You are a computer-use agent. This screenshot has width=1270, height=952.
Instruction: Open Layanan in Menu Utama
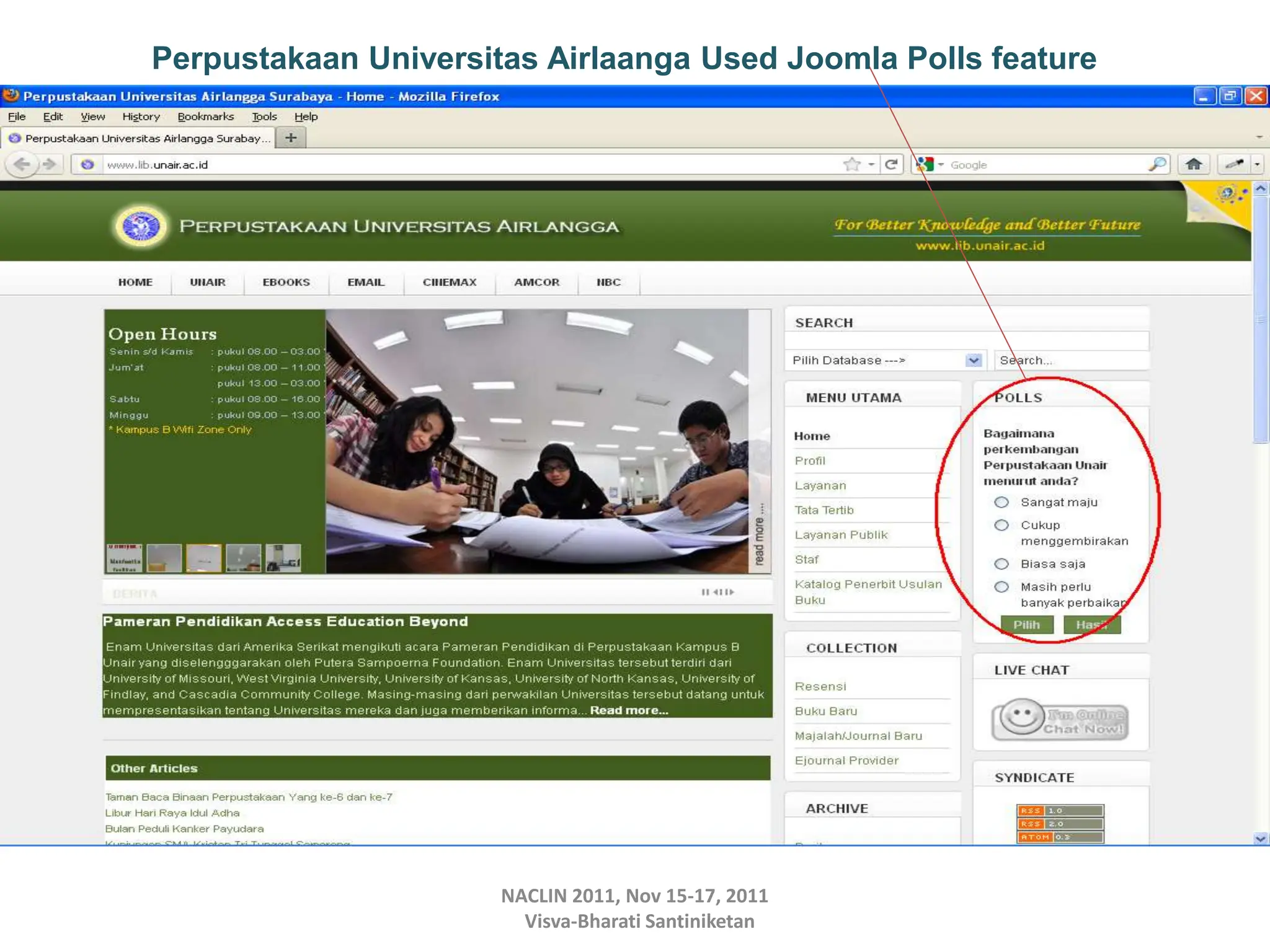(820, 485)
